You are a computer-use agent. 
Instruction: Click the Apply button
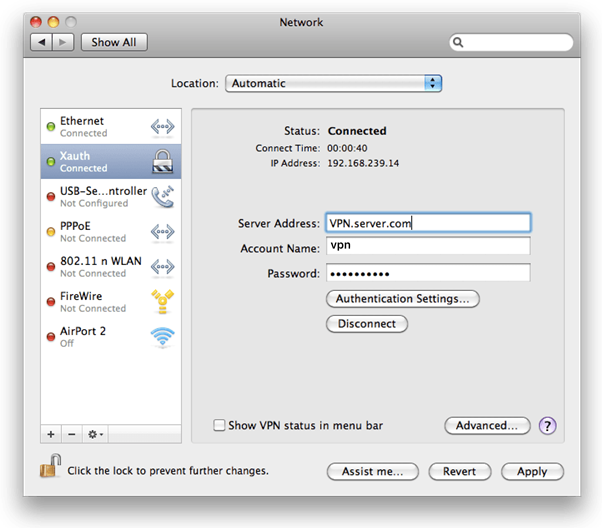tap(532, 471)
